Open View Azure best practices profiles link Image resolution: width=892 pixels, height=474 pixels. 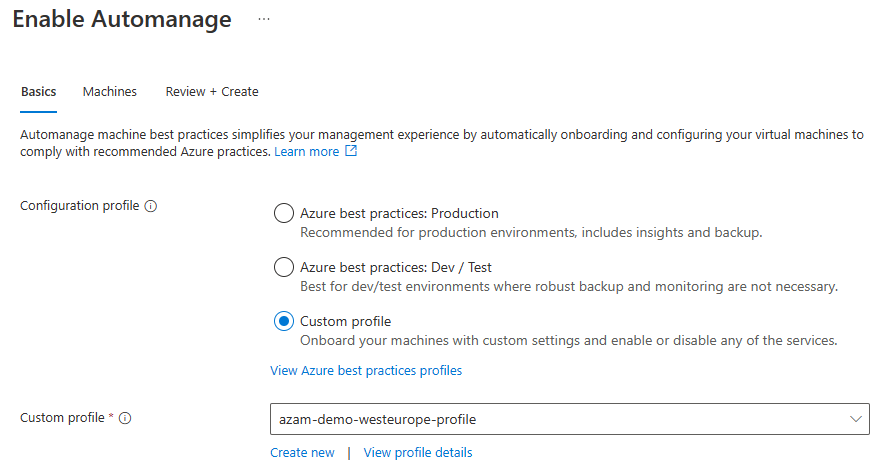coord(366,370)
